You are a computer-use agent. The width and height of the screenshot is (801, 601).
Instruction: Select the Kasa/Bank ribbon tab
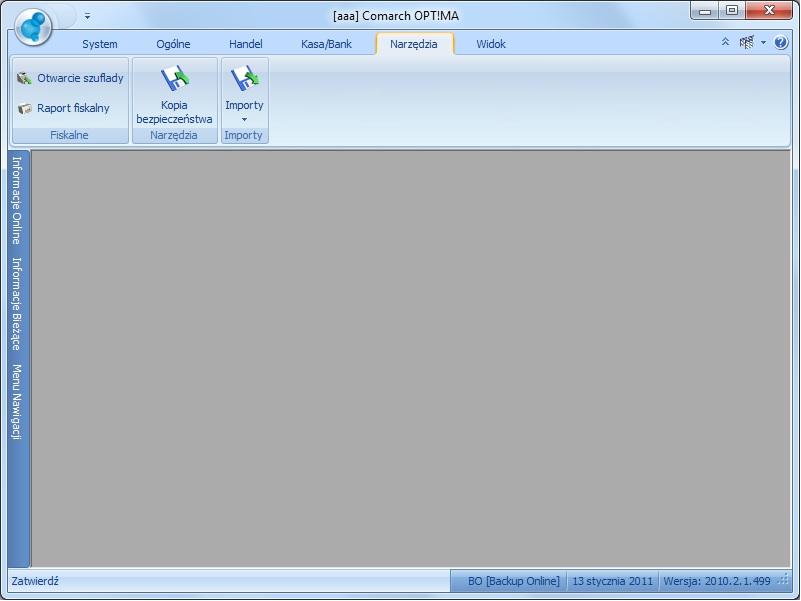[326, 44]
